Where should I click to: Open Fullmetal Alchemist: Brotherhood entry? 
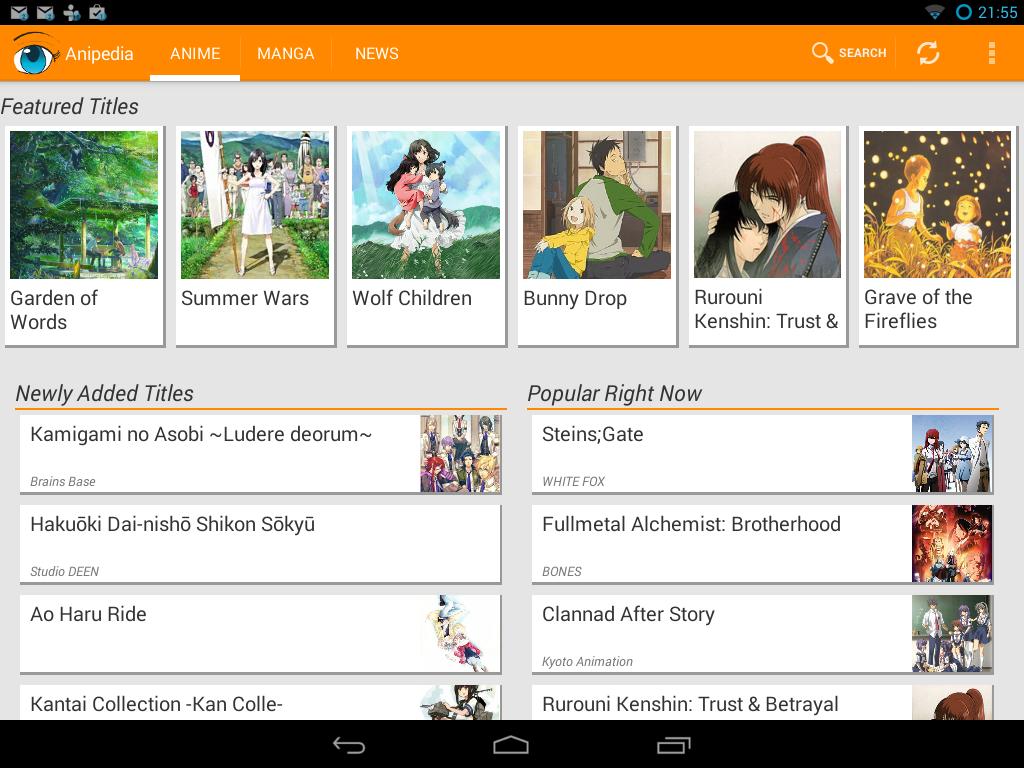[x=763, y=544]
